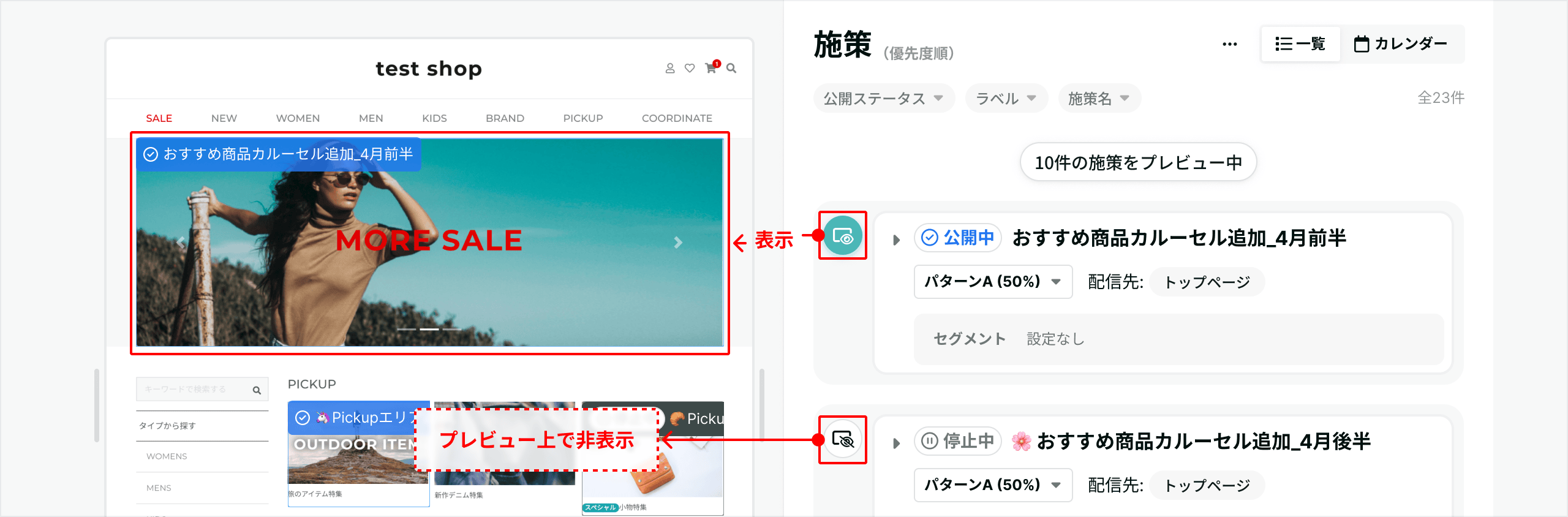Click the キーワードで検索する input field
This screenshot has height=517, width=1568.
click(x=202, y=390)
